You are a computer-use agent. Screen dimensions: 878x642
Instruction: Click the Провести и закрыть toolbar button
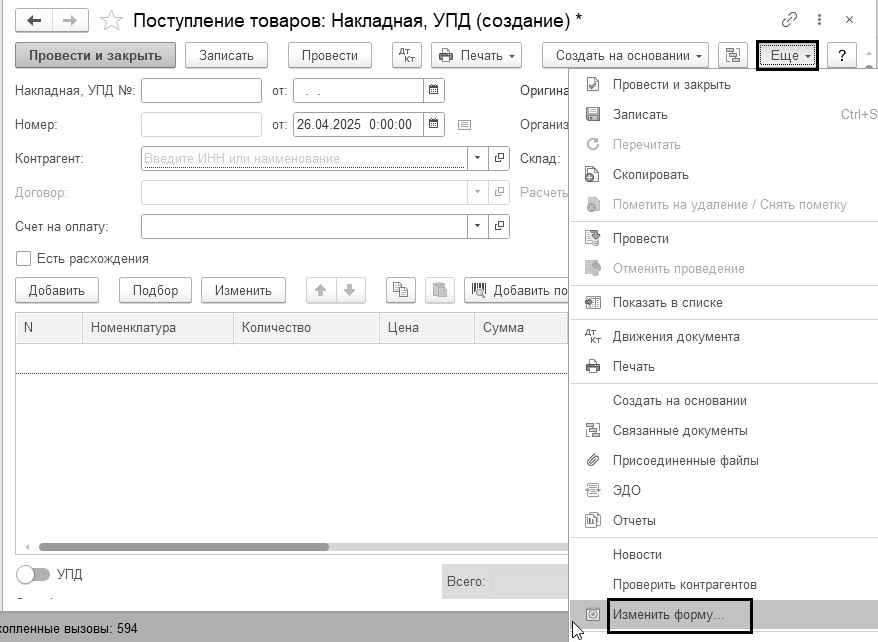(95, 55)
